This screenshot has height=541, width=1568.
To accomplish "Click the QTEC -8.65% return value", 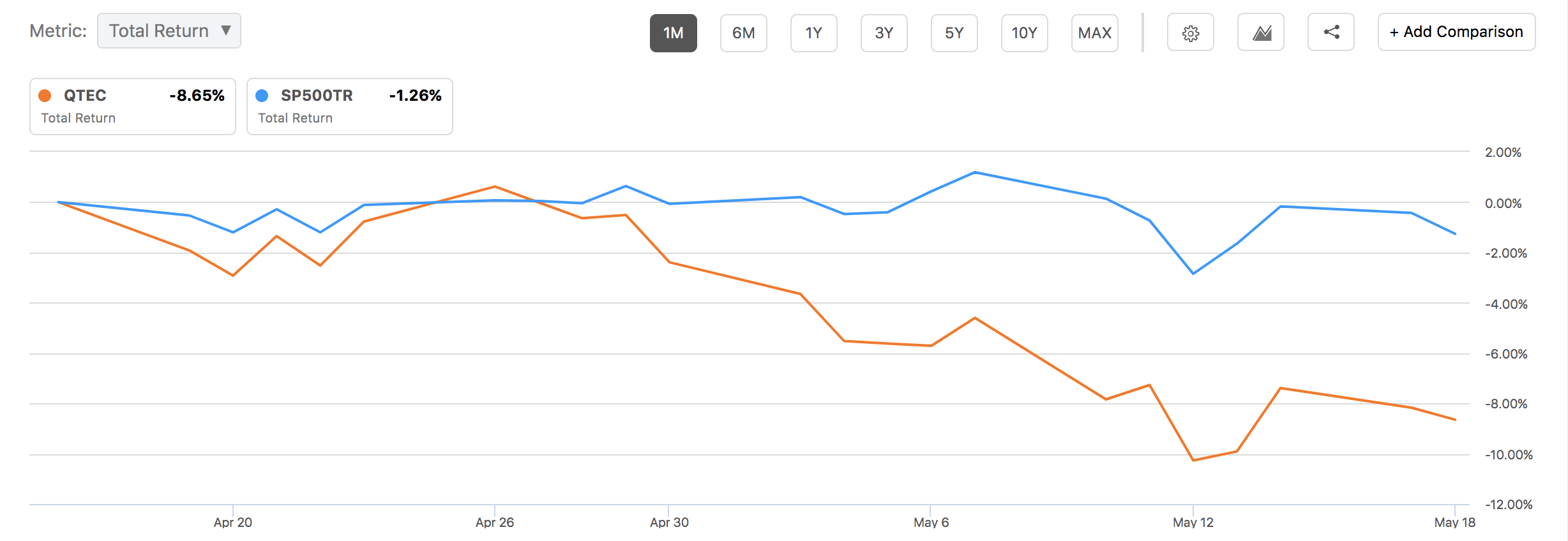I will pos(197,96).
